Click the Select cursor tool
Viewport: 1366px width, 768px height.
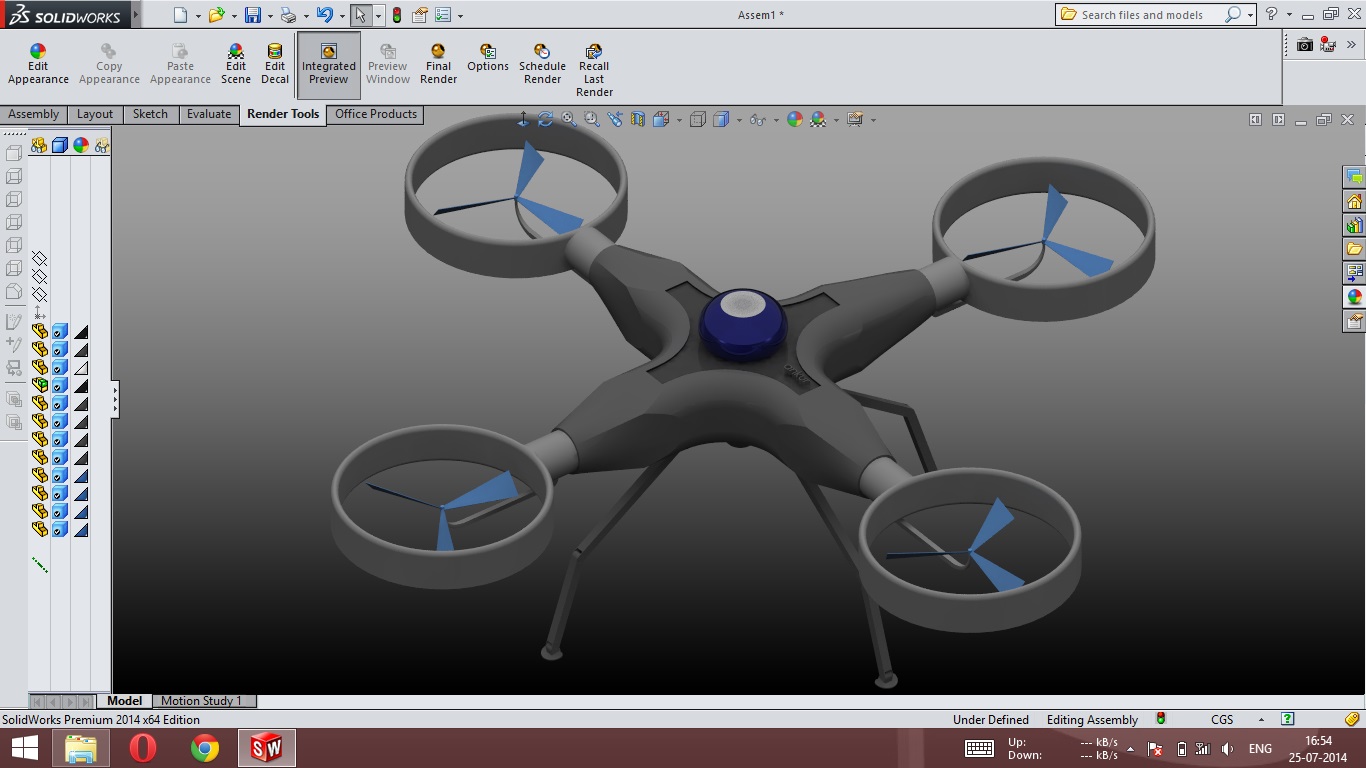point(361,15)
